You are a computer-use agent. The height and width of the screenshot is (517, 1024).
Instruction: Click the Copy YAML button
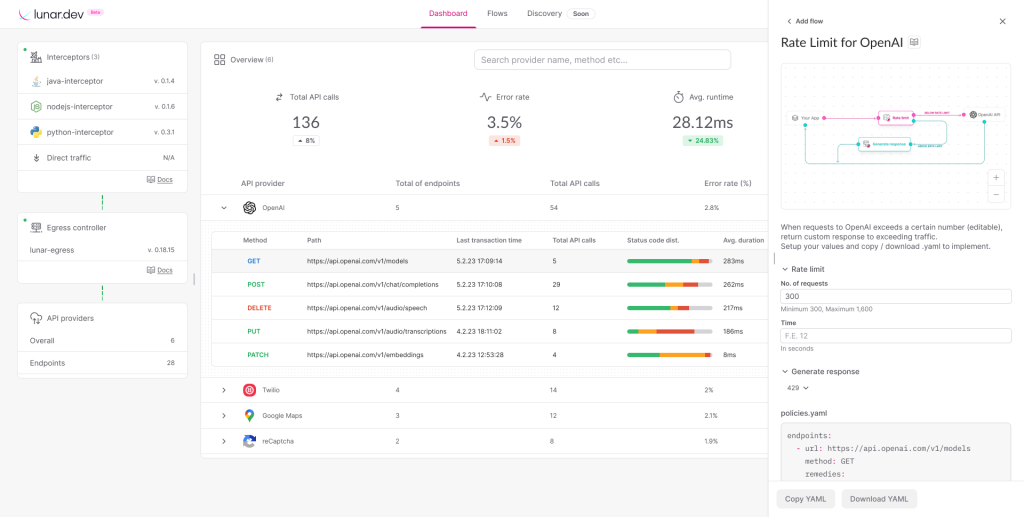pos(805,499)
